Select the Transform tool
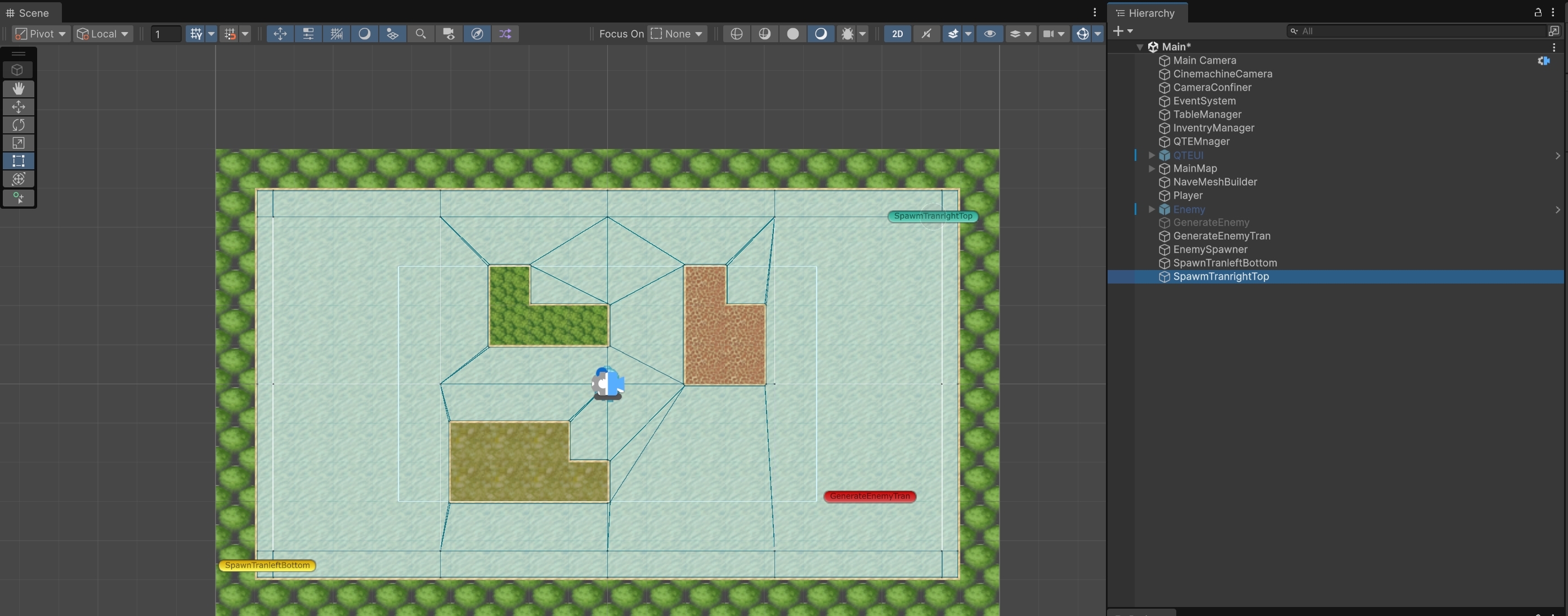Screen dimensions: 1568x616 tap(18, 179)
